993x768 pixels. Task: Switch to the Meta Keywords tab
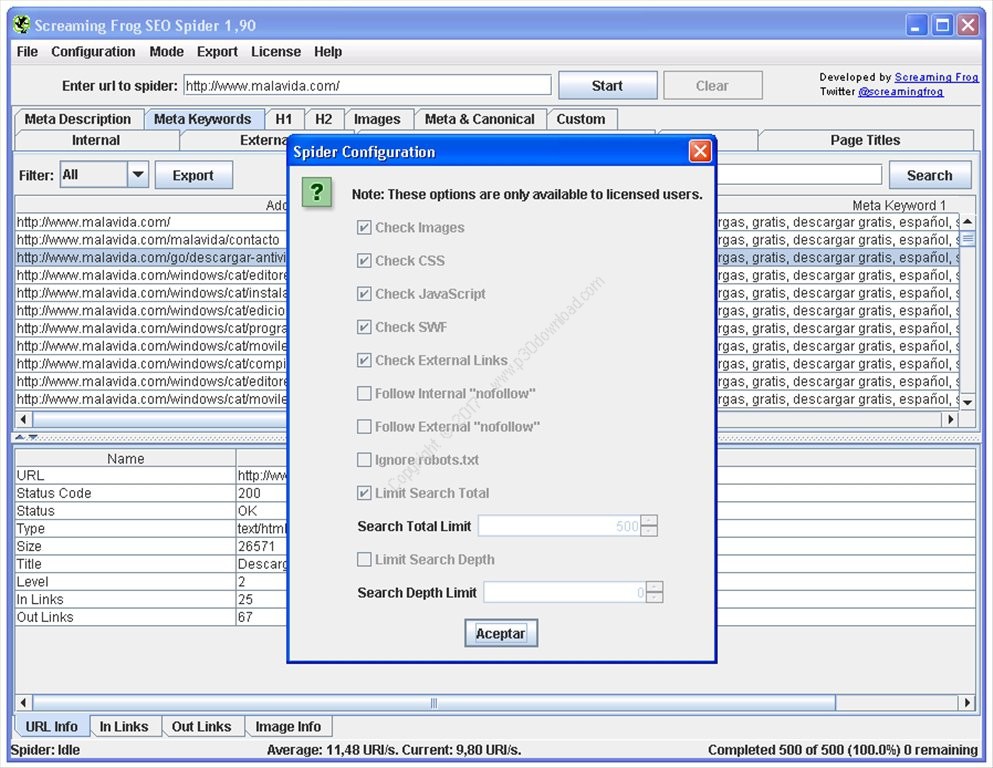[x=203, y=119]
